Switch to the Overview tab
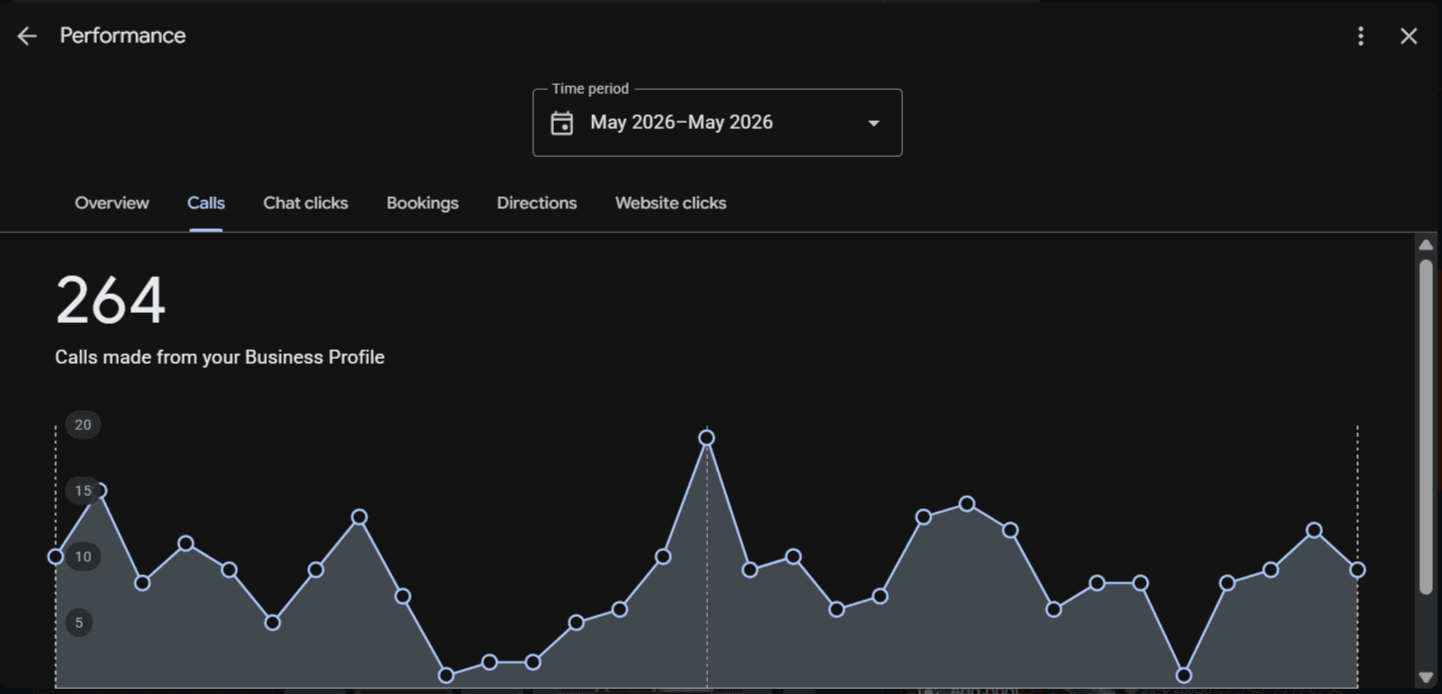The width and height of the screenshot is (1442, 694). tap(112, 203)
